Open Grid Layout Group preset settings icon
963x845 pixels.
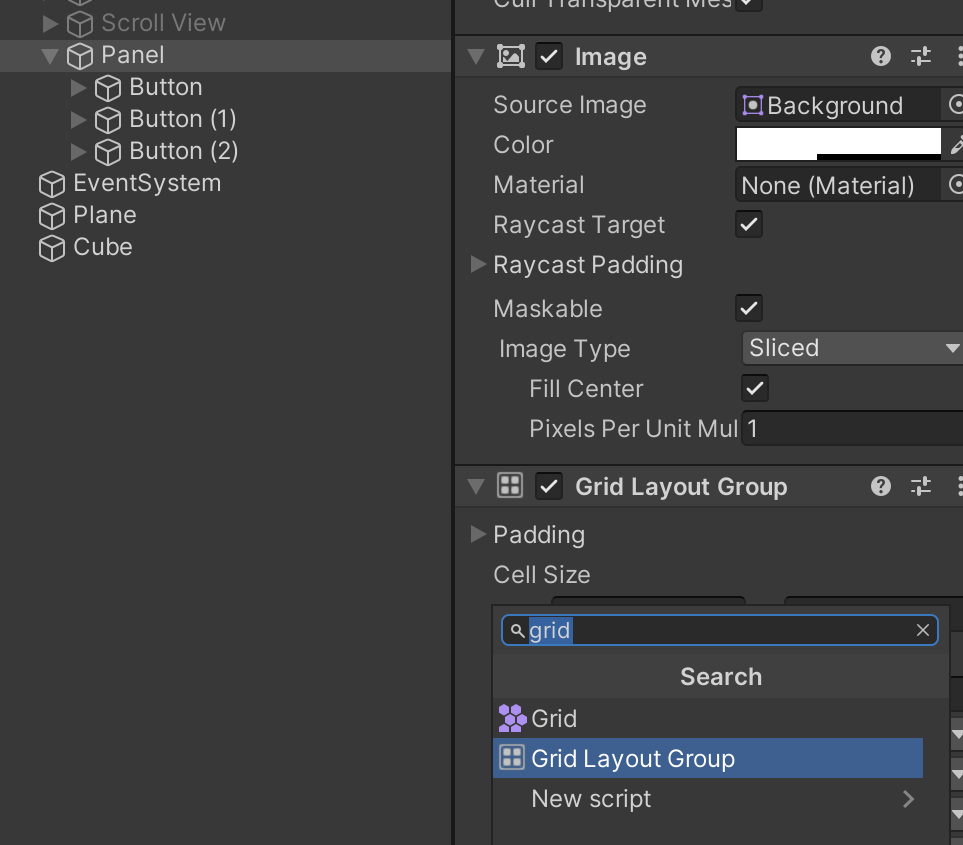click(x=921, y=487)
